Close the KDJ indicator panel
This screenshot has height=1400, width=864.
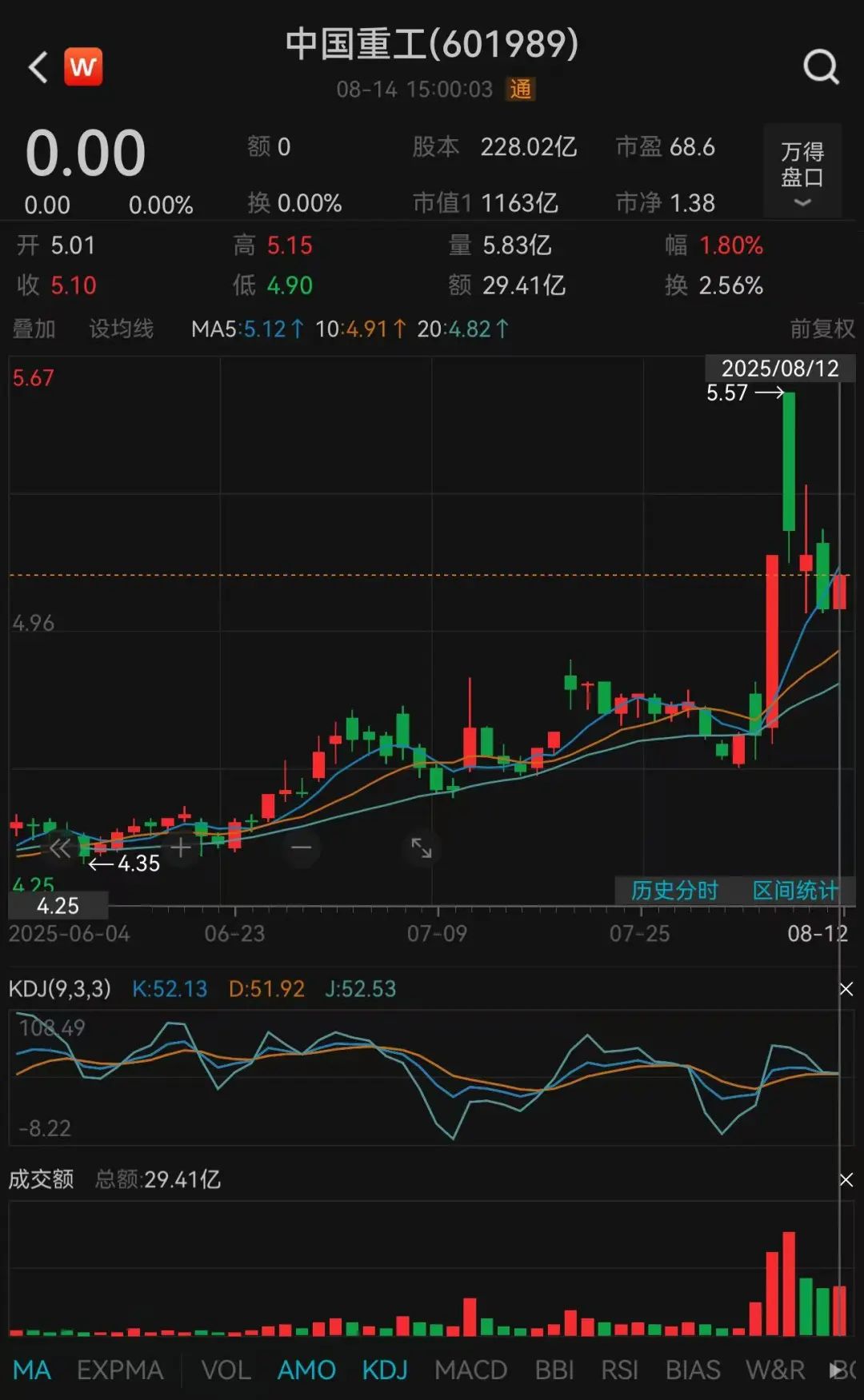tap(846, 990)
